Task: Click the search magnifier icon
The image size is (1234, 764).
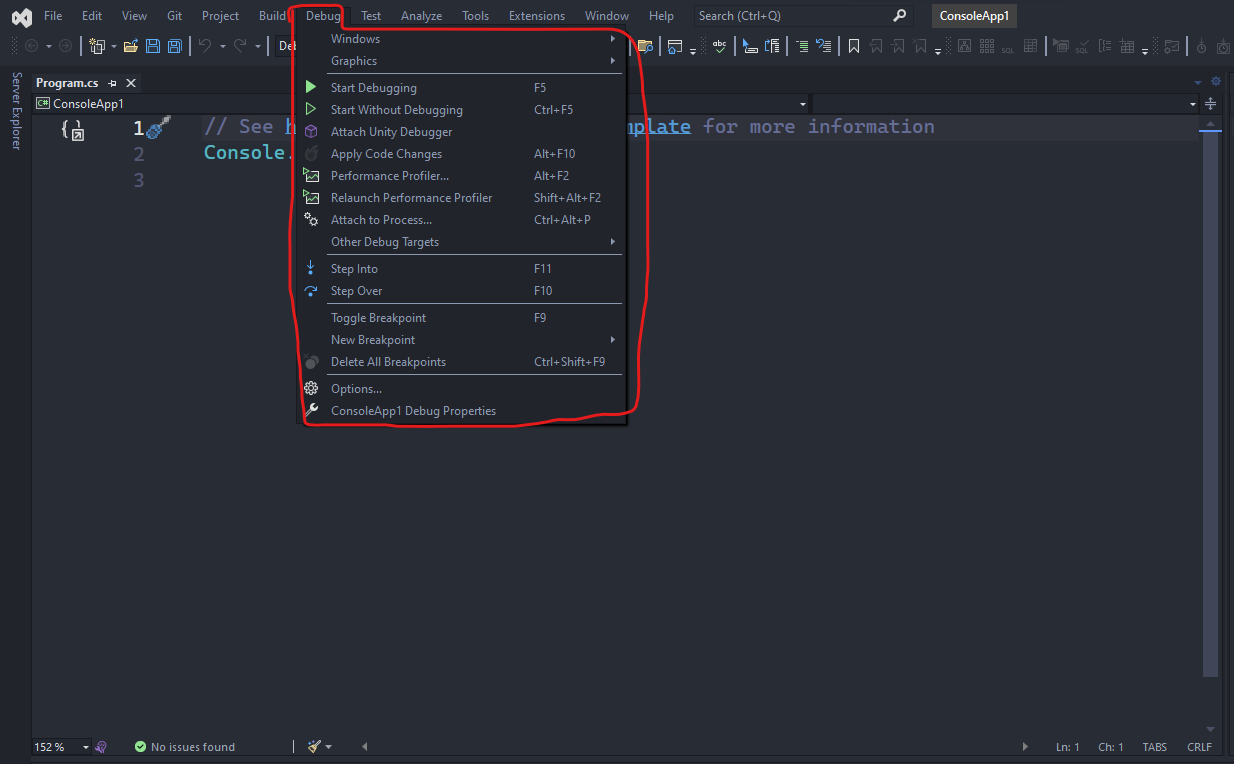Action: click(899, 16)
